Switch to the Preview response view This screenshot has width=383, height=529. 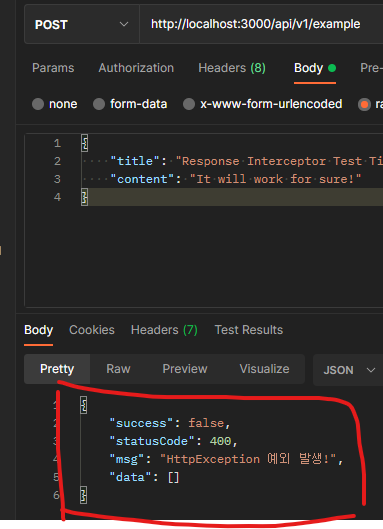pyautogui.click(x=185, y=369)
